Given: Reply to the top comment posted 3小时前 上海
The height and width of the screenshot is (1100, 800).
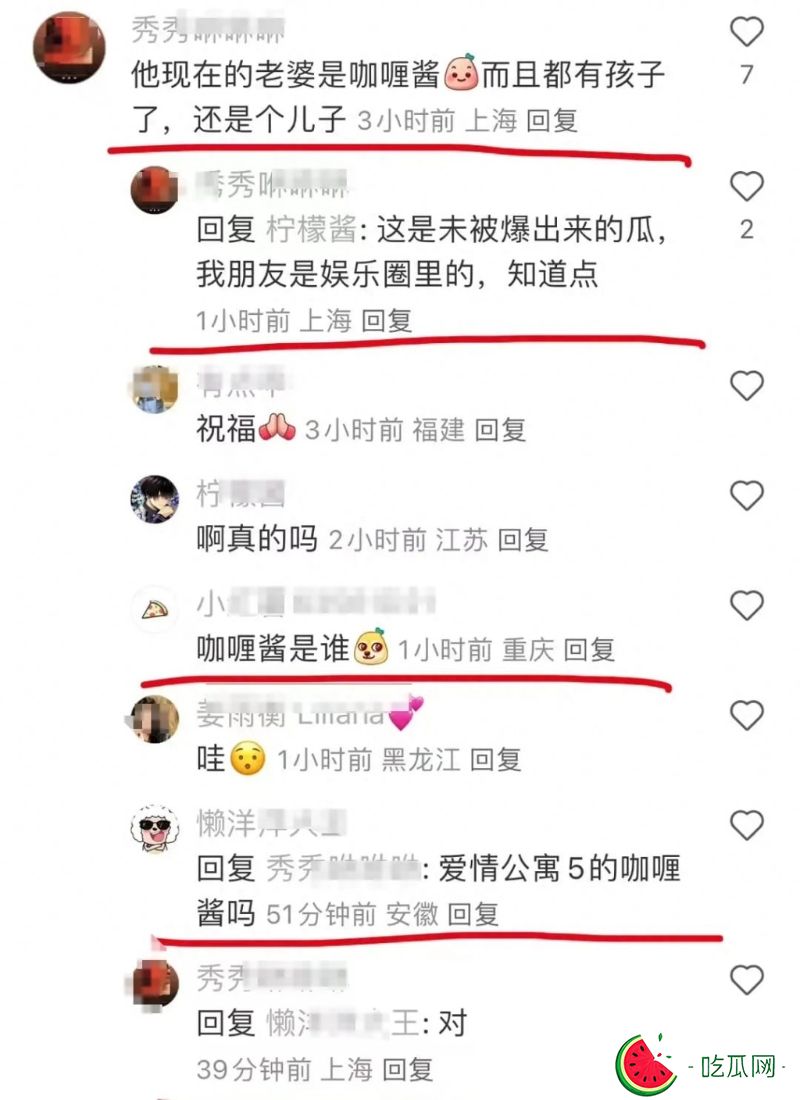Looking at the screenshot, I should tap(552, 121).
